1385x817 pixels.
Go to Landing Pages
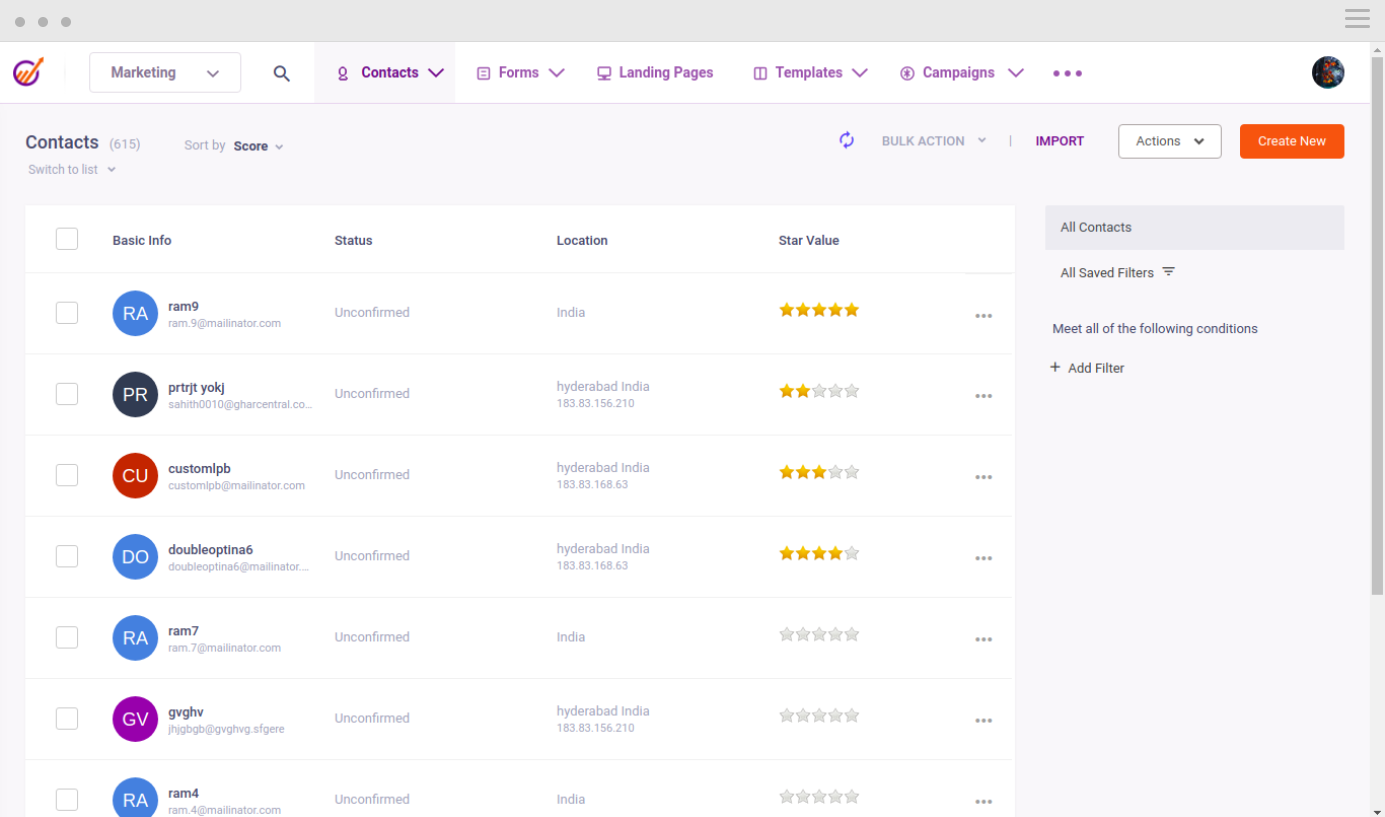(x=655, y=73)
